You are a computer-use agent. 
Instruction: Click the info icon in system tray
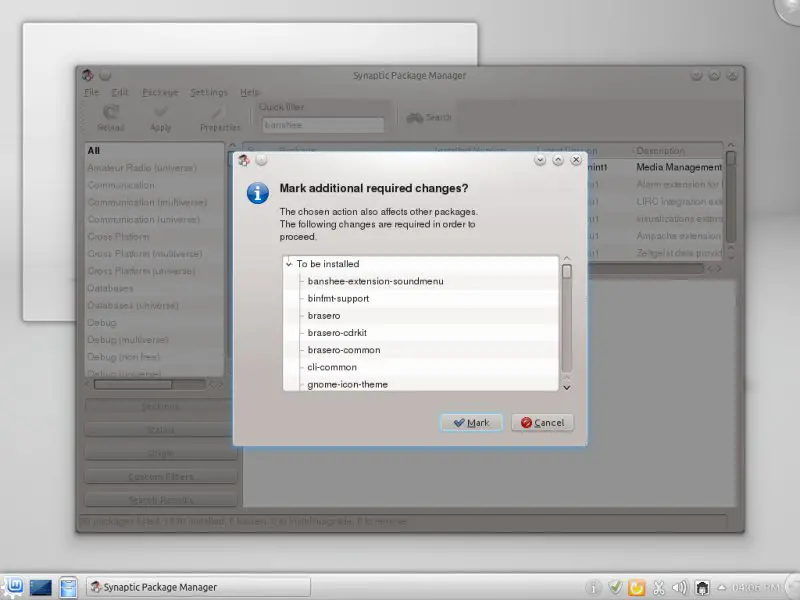pos(593,588)
